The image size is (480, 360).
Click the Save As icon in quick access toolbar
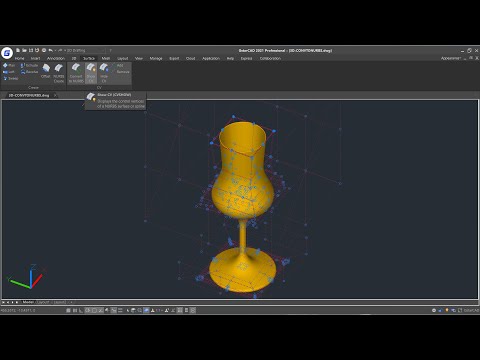(37, 50)
